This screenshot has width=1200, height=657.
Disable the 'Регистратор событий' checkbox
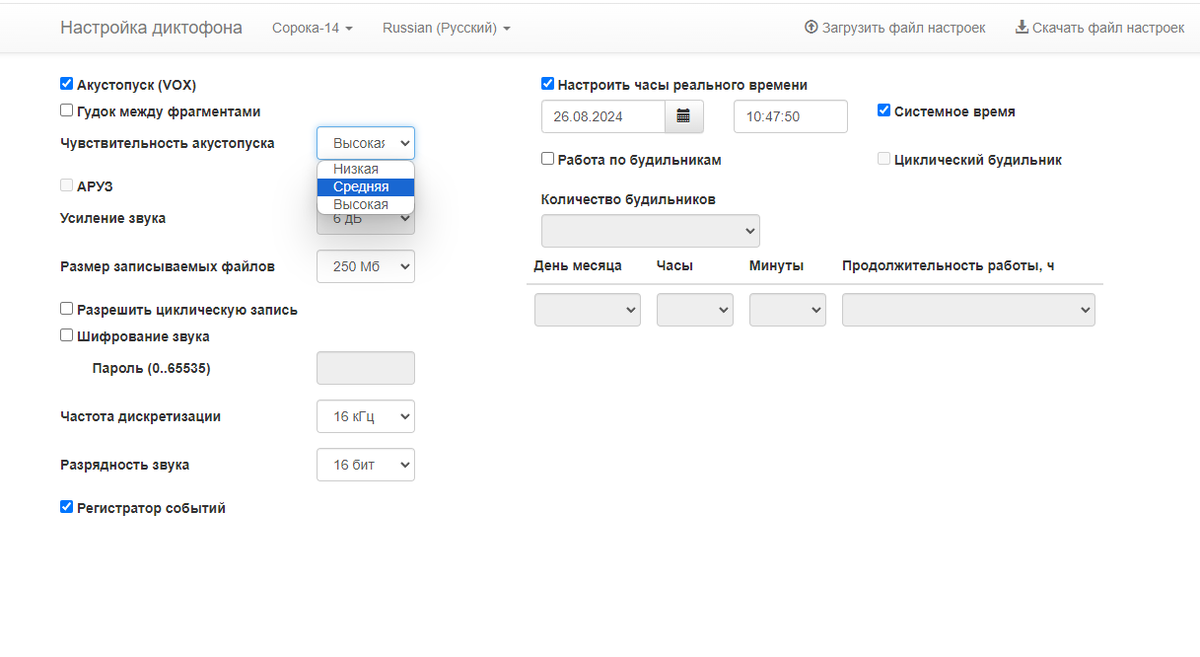coord(66,507)
